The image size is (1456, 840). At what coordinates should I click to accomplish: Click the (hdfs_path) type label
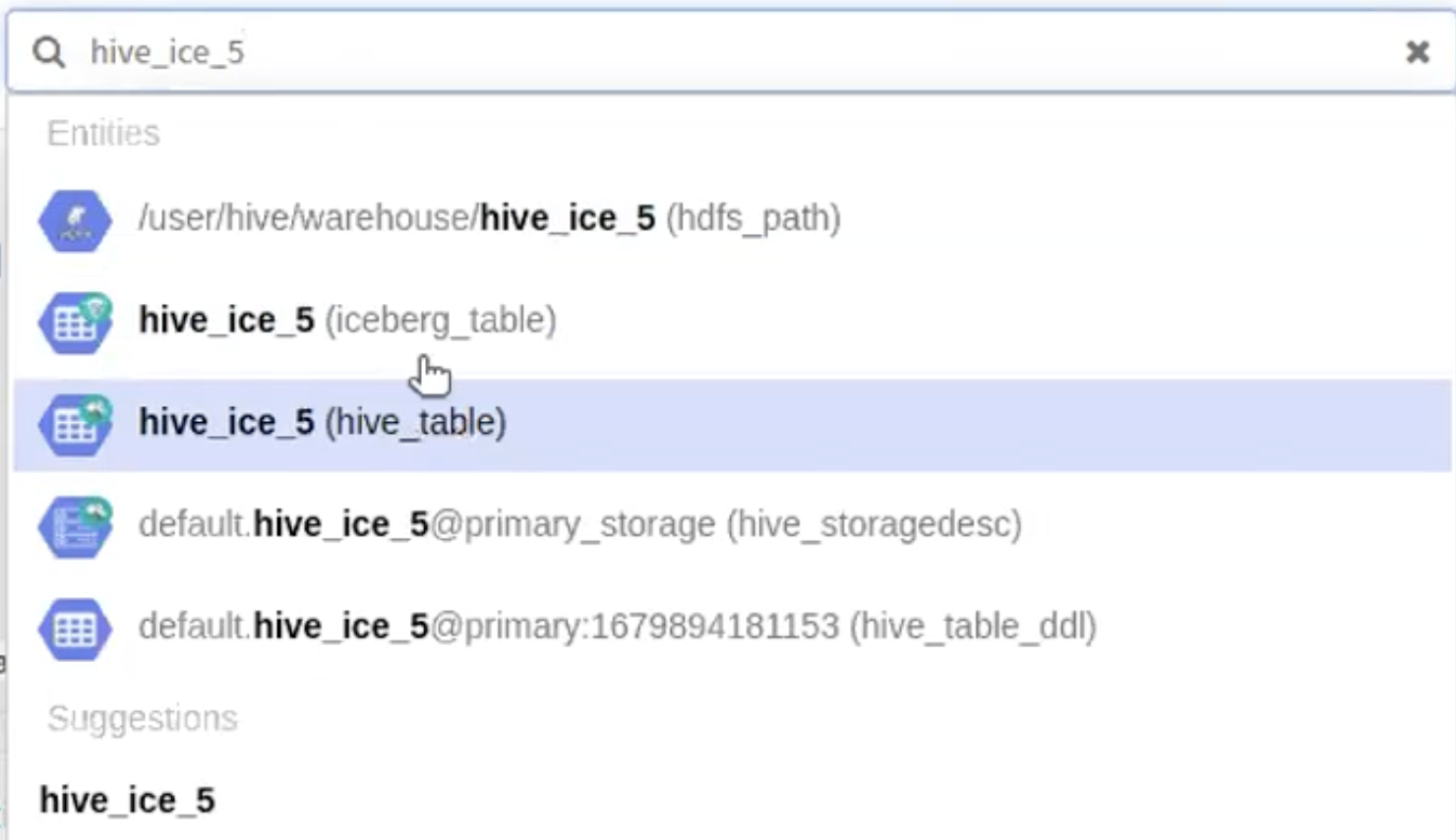point(753,217)
